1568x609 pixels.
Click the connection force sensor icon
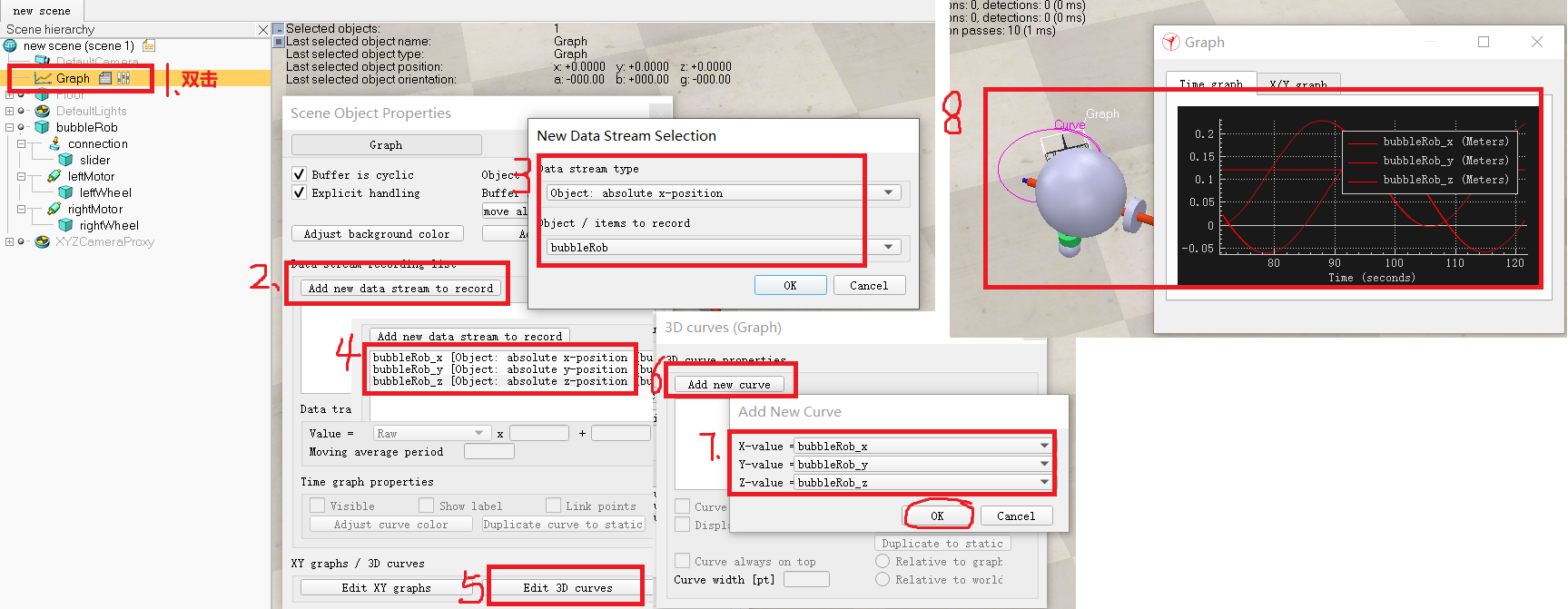54,143
